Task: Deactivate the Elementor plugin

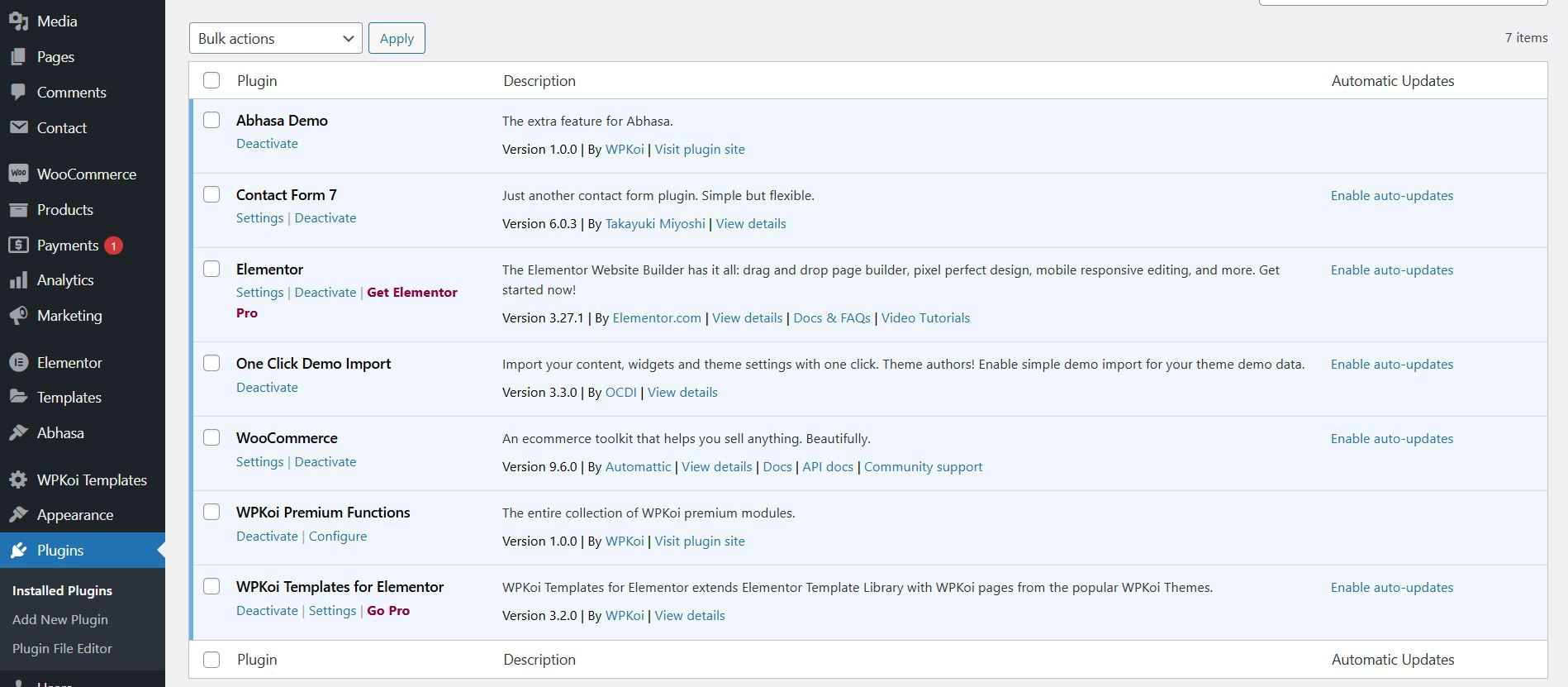Action: click(x=325, y=292)
